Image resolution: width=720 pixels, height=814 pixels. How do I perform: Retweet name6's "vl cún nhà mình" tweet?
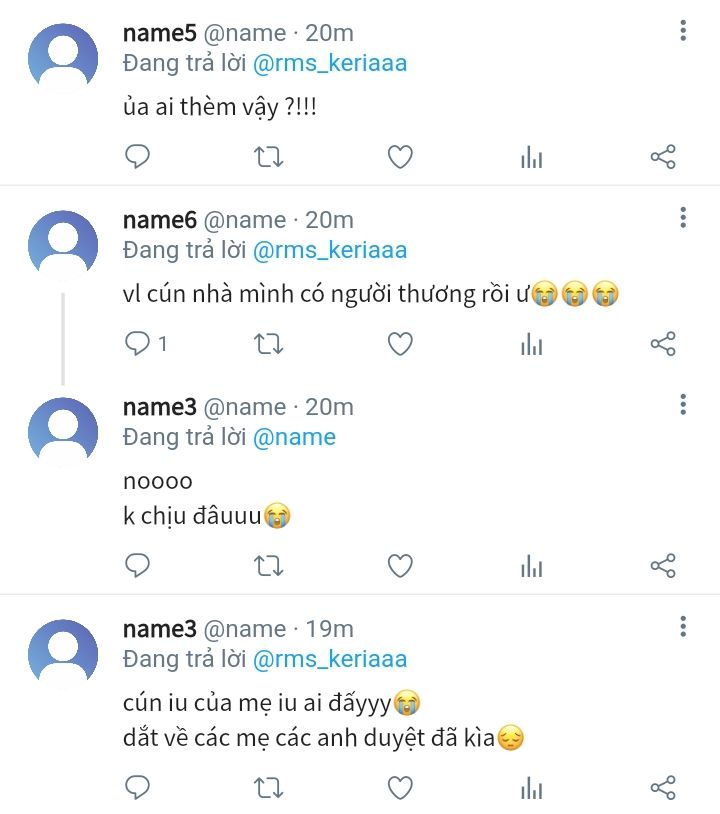tap(268, 344)
